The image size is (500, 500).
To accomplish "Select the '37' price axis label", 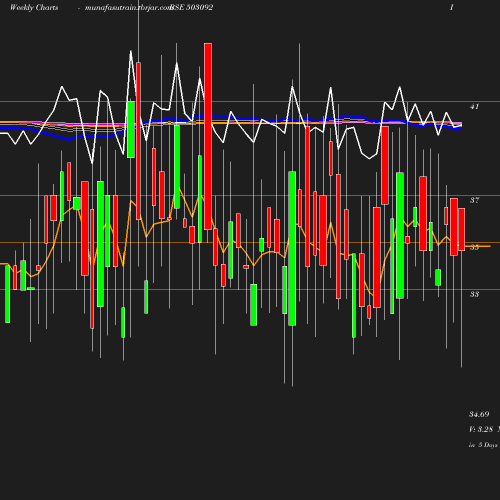I will 474,200.
